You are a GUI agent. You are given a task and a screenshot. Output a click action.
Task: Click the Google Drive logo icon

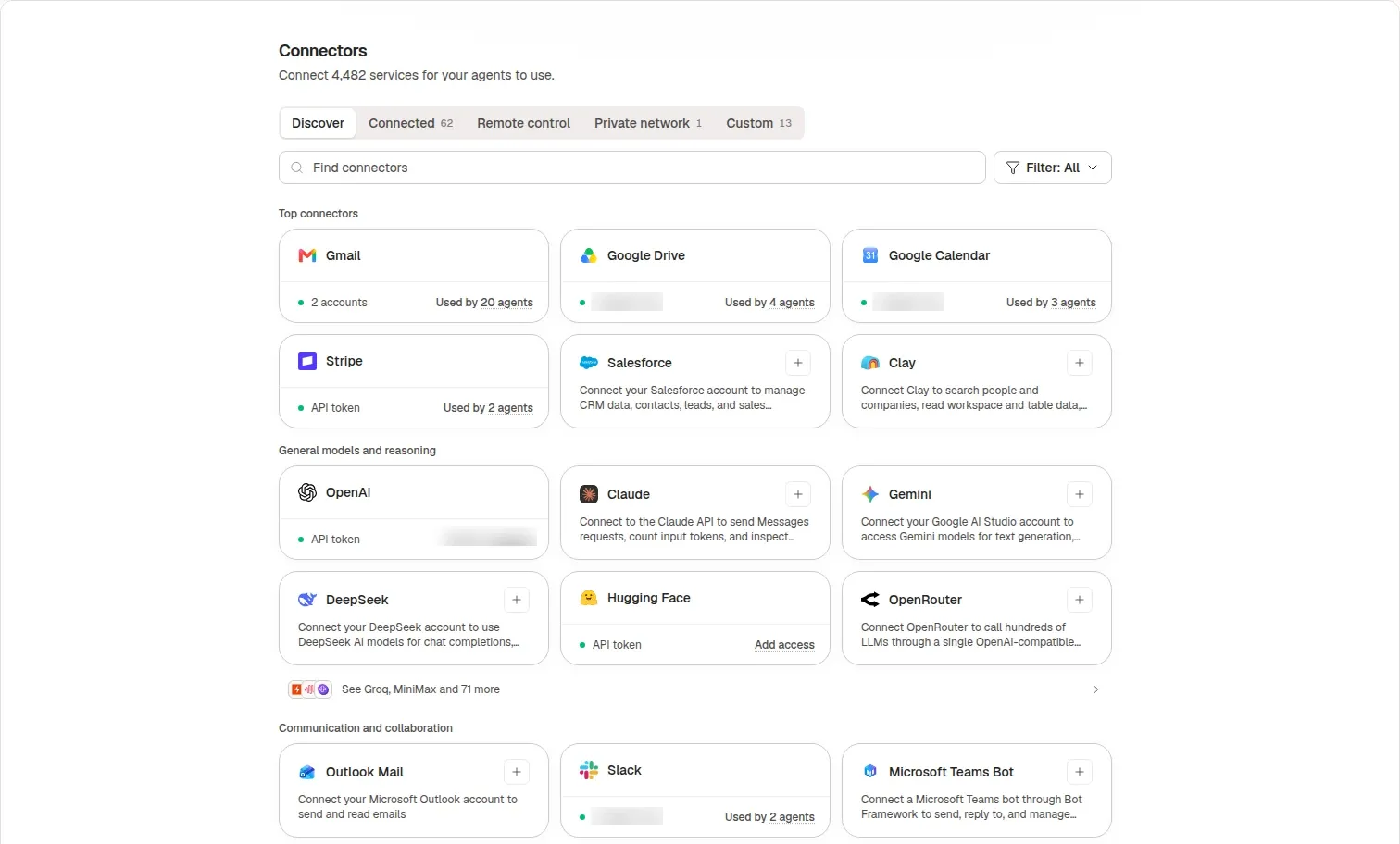pos(589,255)
